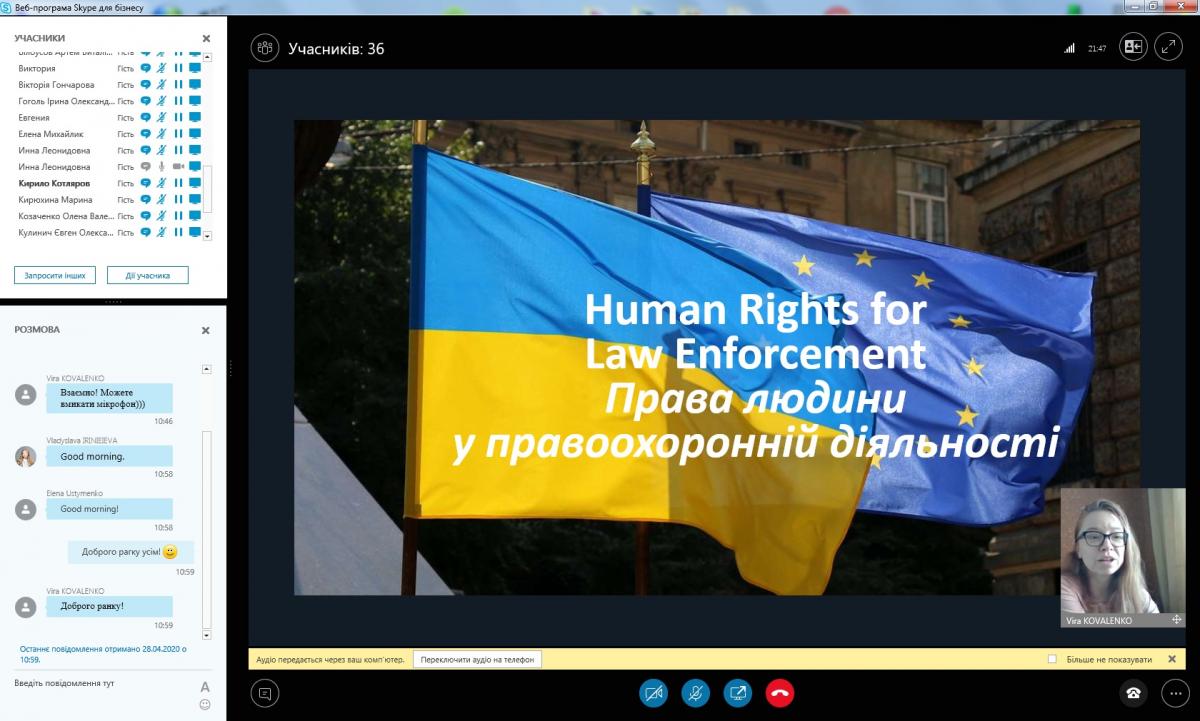Click the 'Запросити інших' button
The height and width of the screenshot is (721, 1200).
click(x=48, y=275)
